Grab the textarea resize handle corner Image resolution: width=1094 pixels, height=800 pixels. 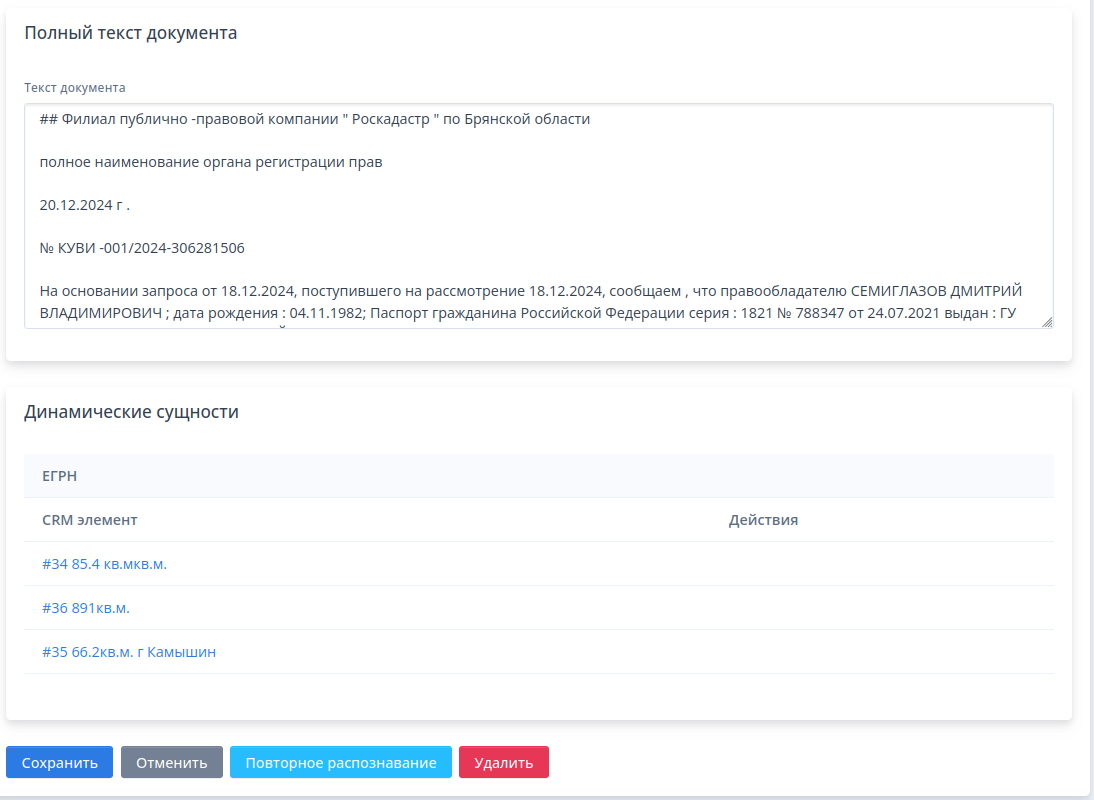coord(1046,321)
